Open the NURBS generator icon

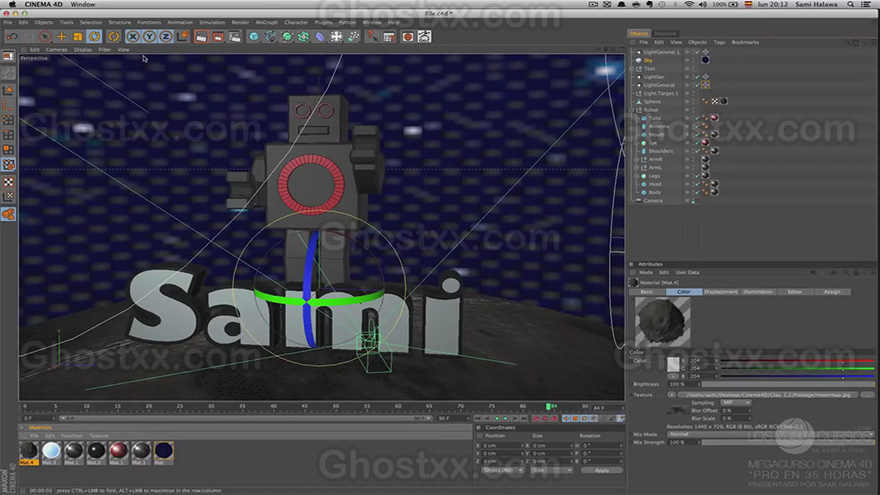point(287,36)
